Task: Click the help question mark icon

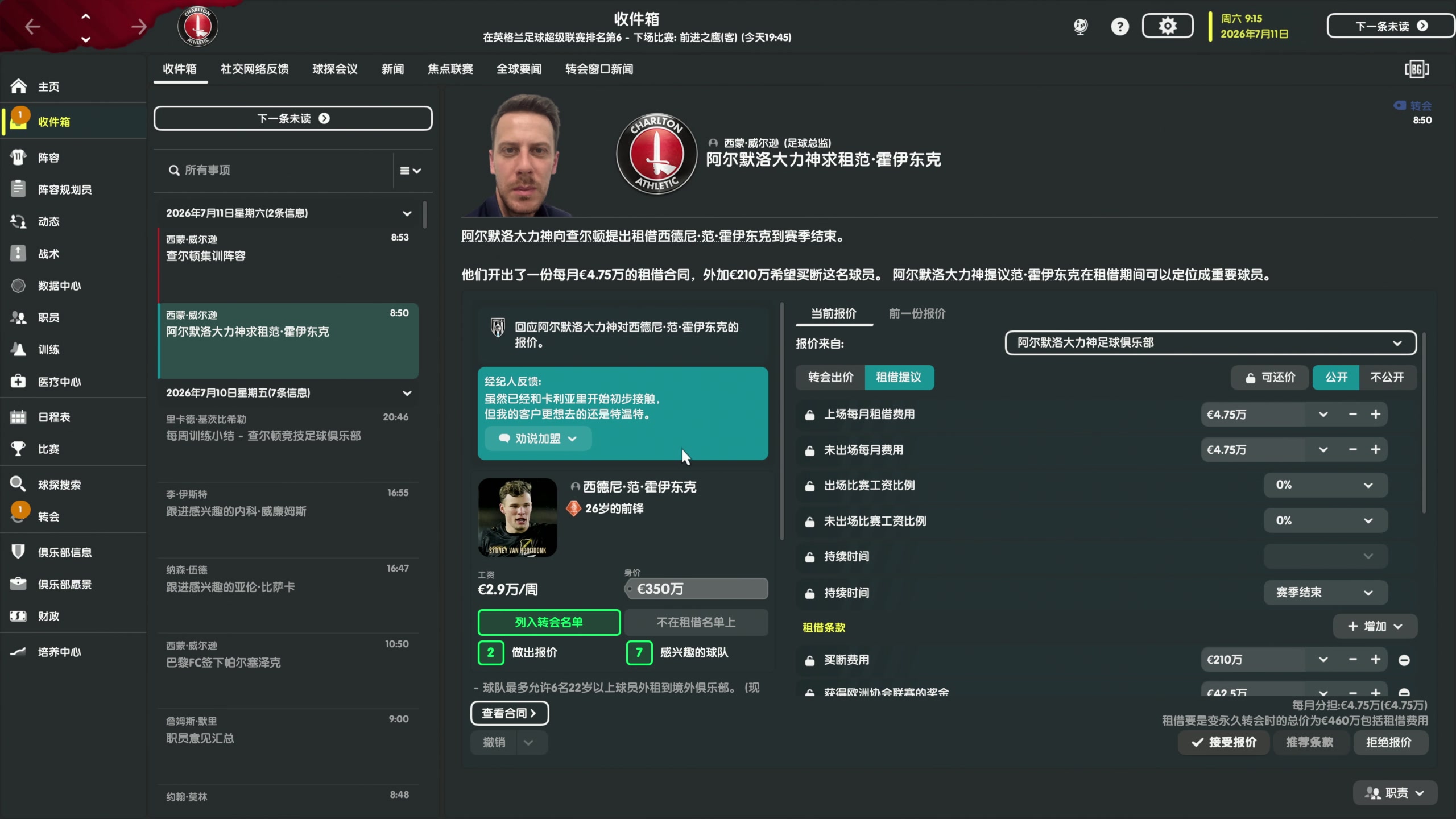Action: (x=1120, y=26)
